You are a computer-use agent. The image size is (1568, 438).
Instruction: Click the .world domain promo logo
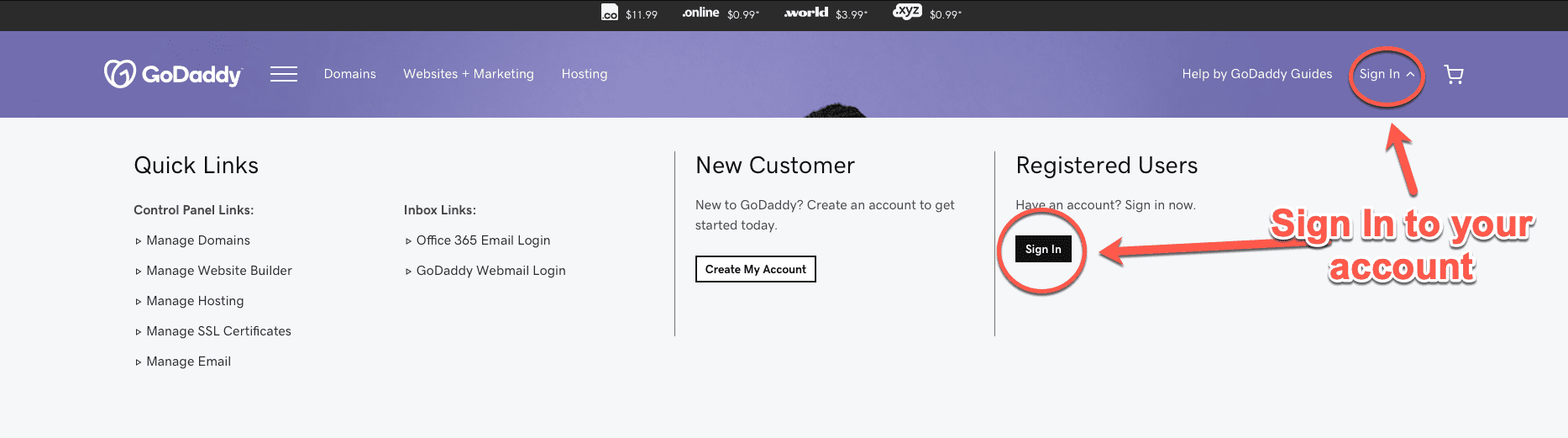click(x=805, y=13)
